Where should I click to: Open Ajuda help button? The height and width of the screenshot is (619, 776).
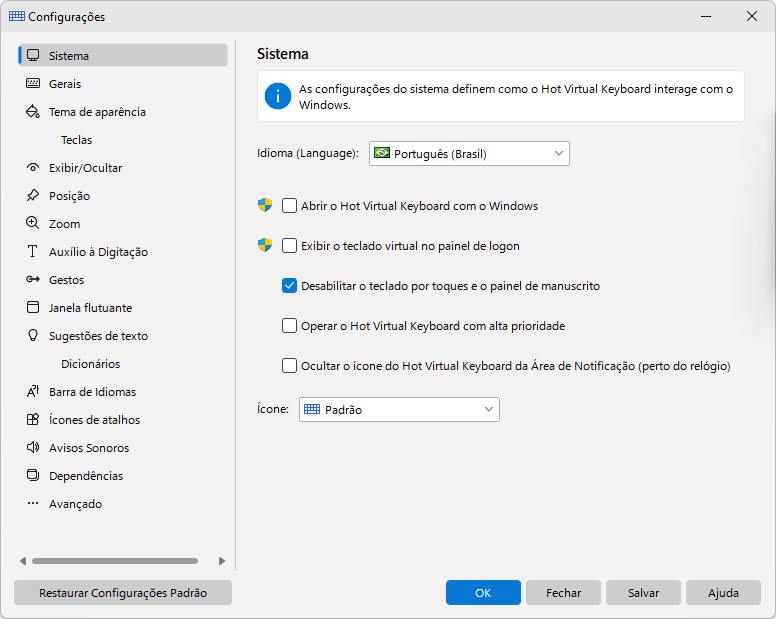pyautogui.click(x=723, y=592)
